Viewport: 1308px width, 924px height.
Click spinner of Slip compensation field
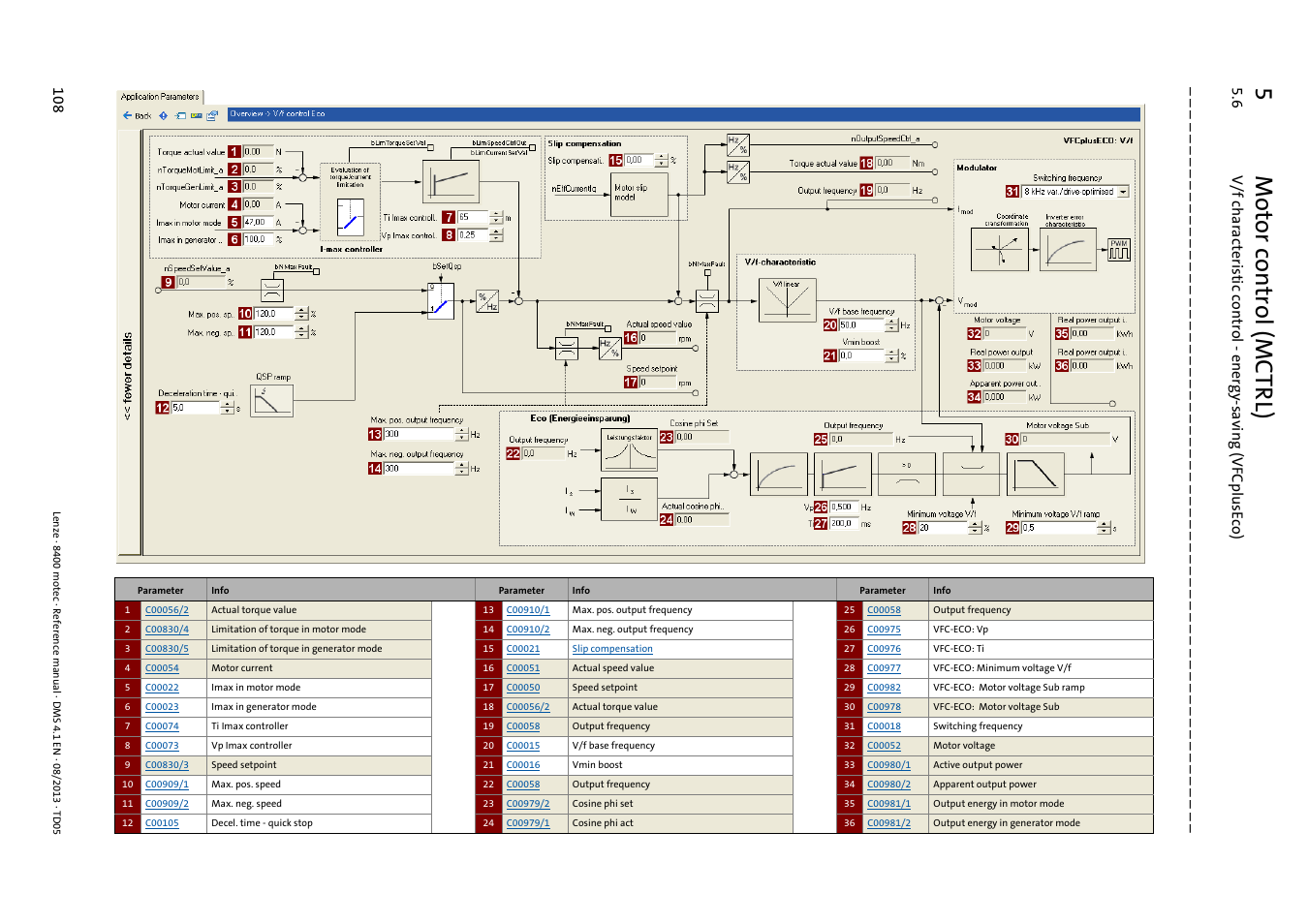coord(662,161)
